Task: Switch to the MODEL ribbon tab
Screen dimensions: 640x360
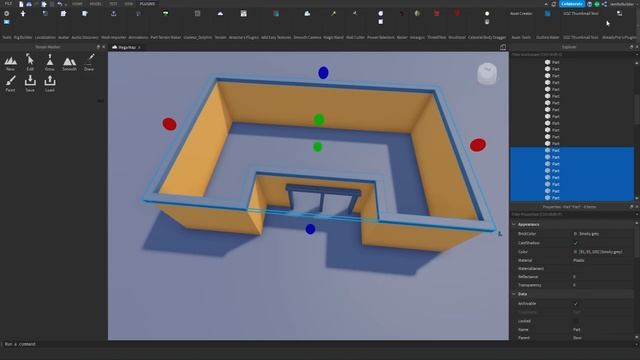Action: tap(96, 4)
